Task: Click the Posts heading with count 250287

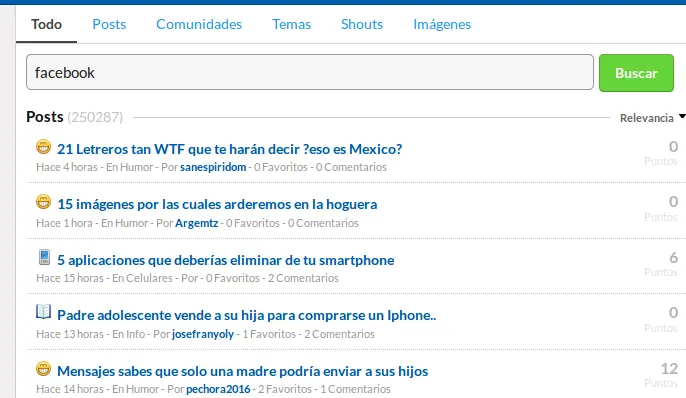Action: pyautogui.click(x=74, y=117)
